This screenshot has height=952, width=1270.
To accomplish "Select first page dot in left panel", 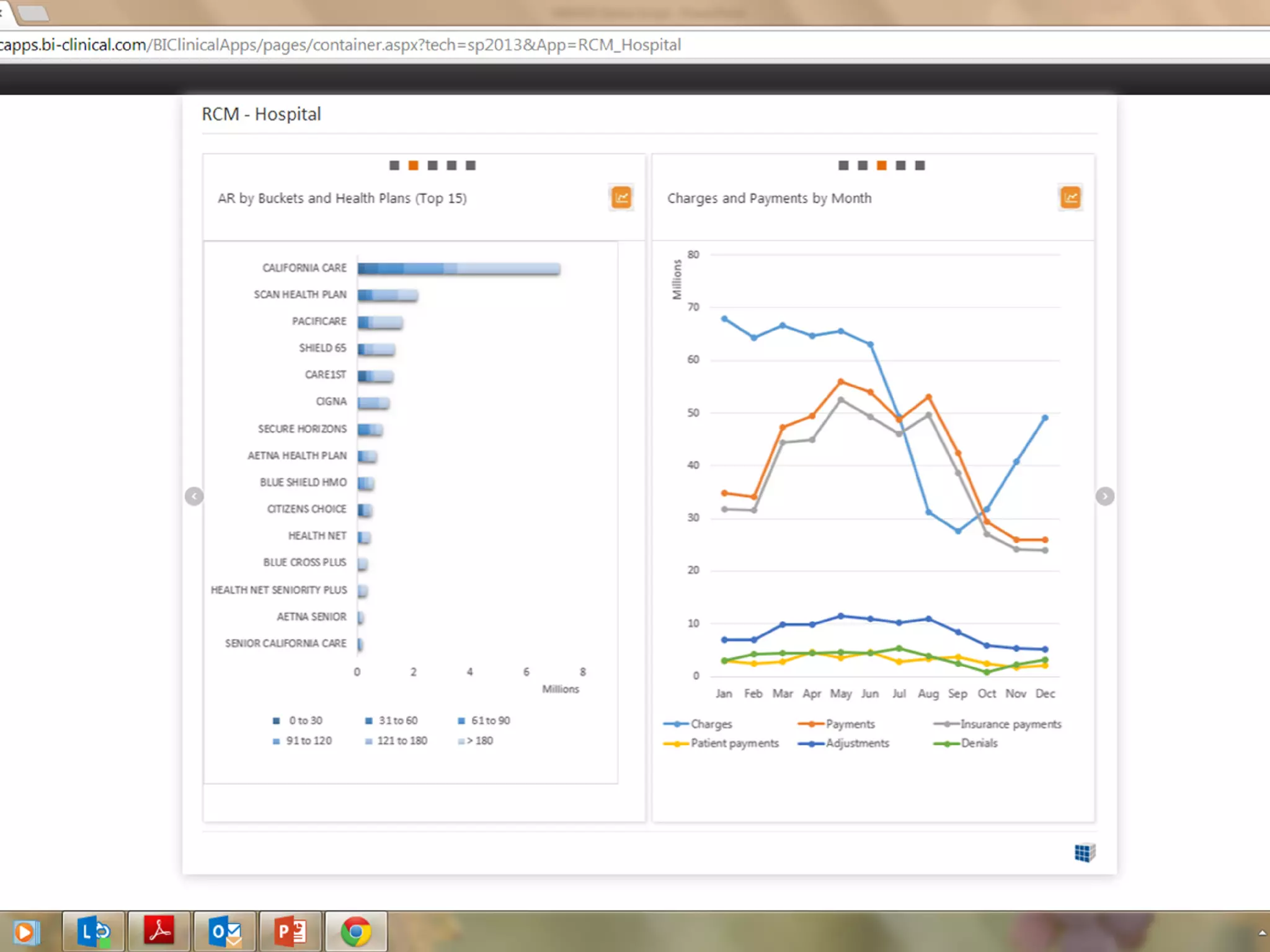I will pos(394,165).
